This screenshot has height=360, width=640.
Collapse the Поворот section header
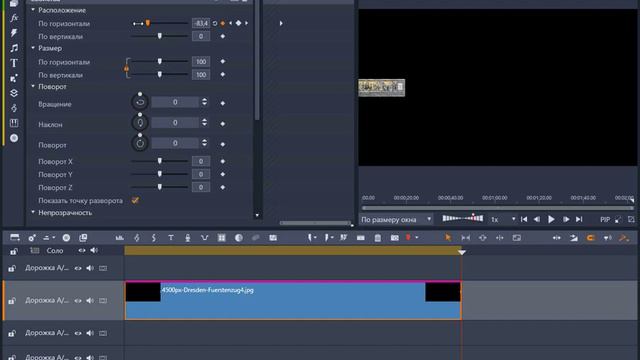(33, 86)
